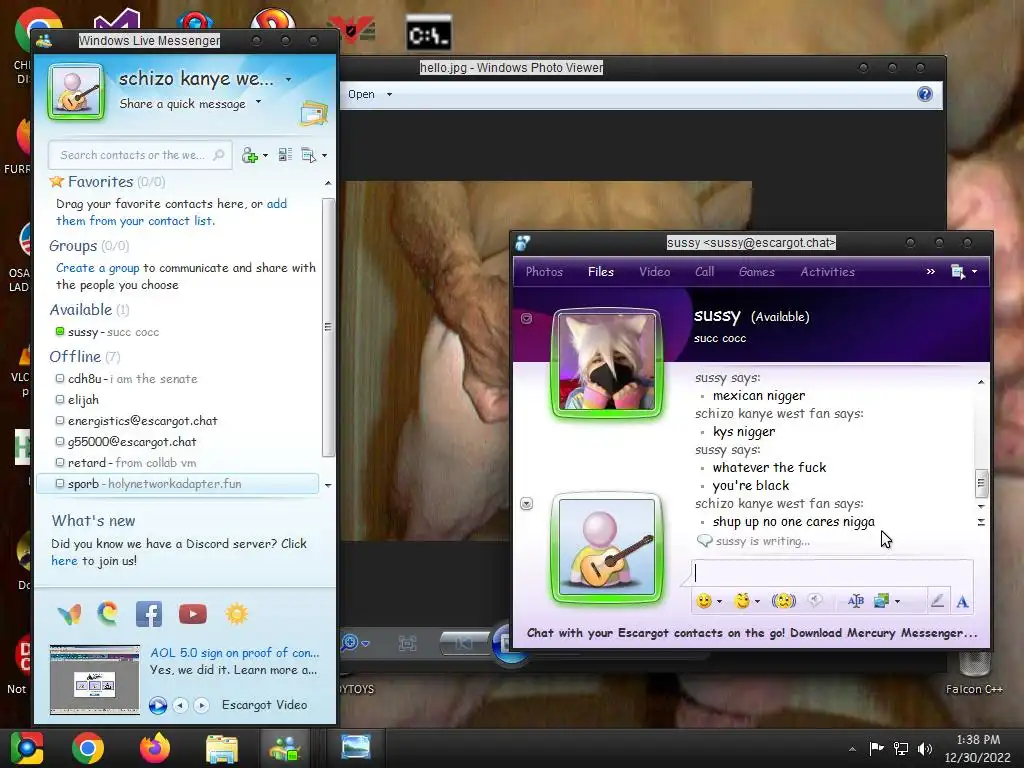The height and width of the screenshot is (768, 1024).
Task: Click Chrome in the taskbar
Action: 88,748
